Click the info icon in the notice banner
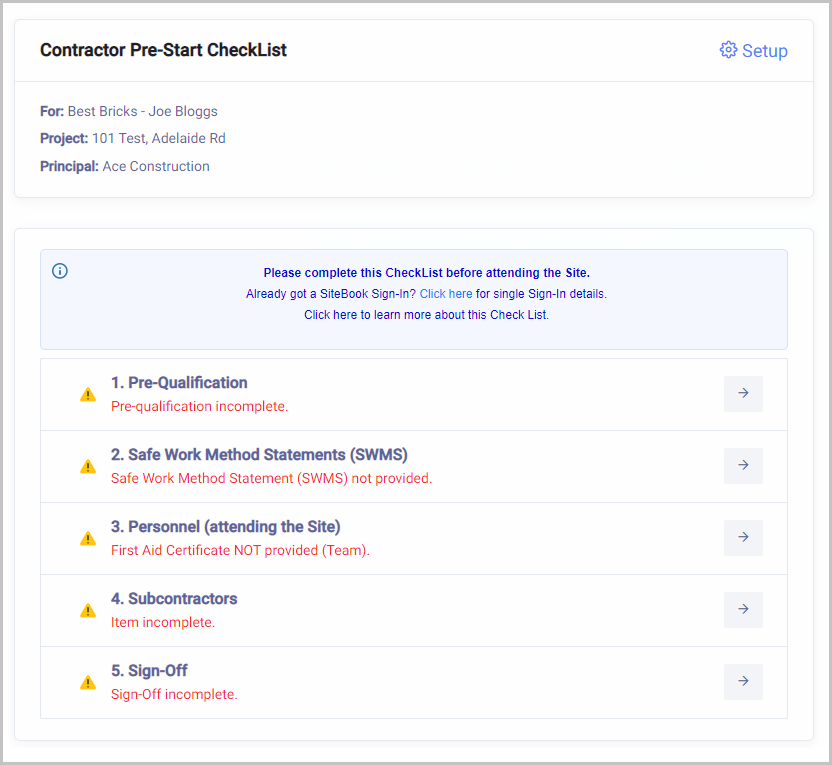 click(60, 271)
